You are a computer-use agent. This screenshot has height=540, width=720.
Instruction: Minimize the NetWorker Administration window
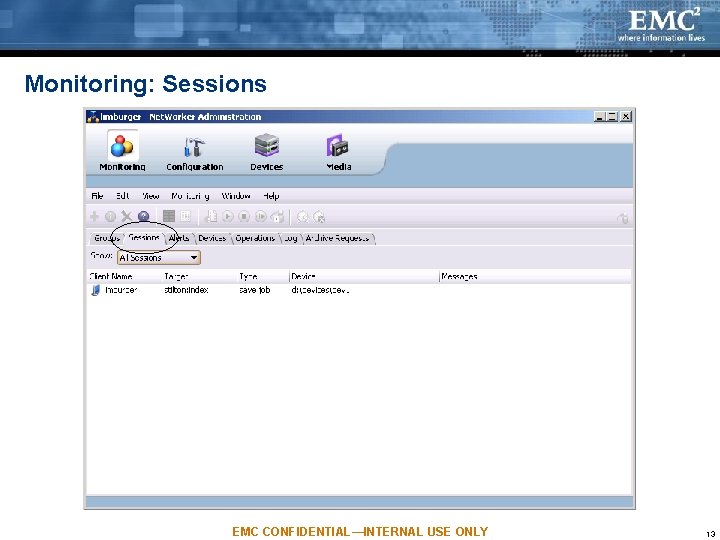[x=599, y=117]
